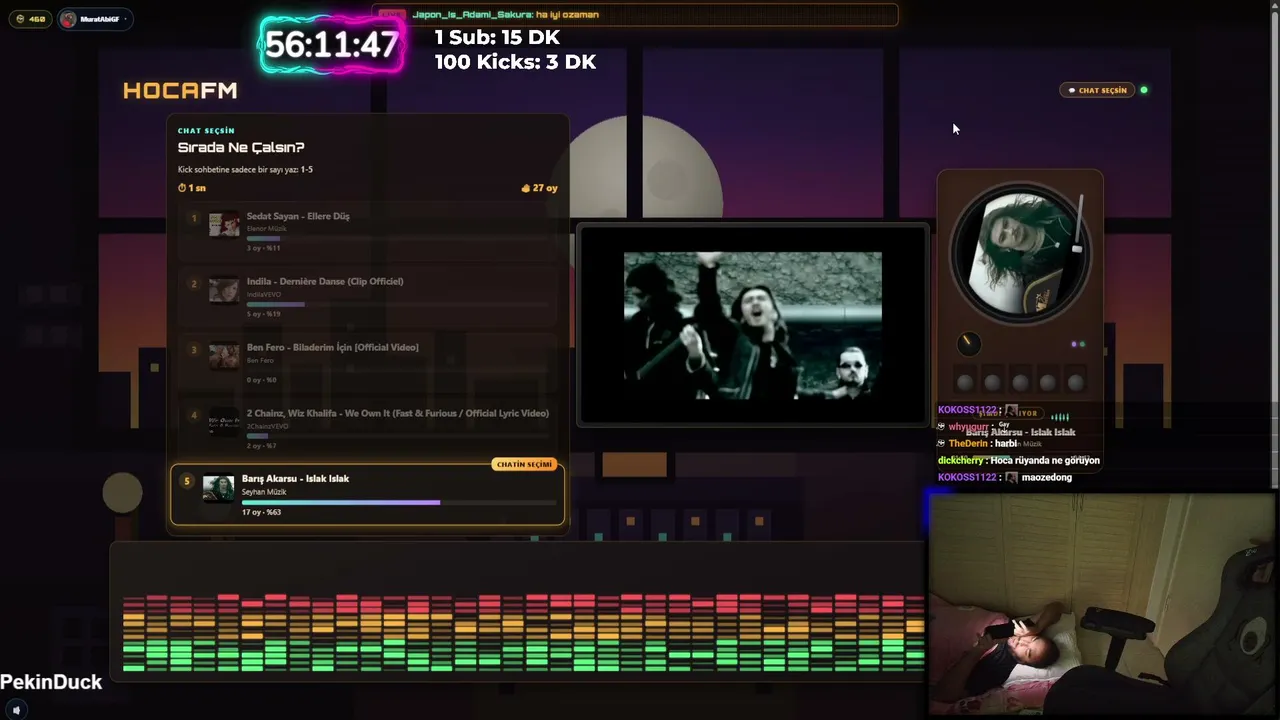
Task: Click the Sedat Sayan song thumbnail
Action: coord(224,224)
